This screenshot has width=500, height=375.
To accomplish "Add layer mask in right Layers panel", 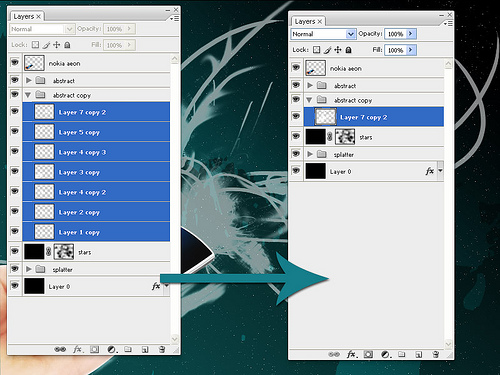I will click(368, 354).
